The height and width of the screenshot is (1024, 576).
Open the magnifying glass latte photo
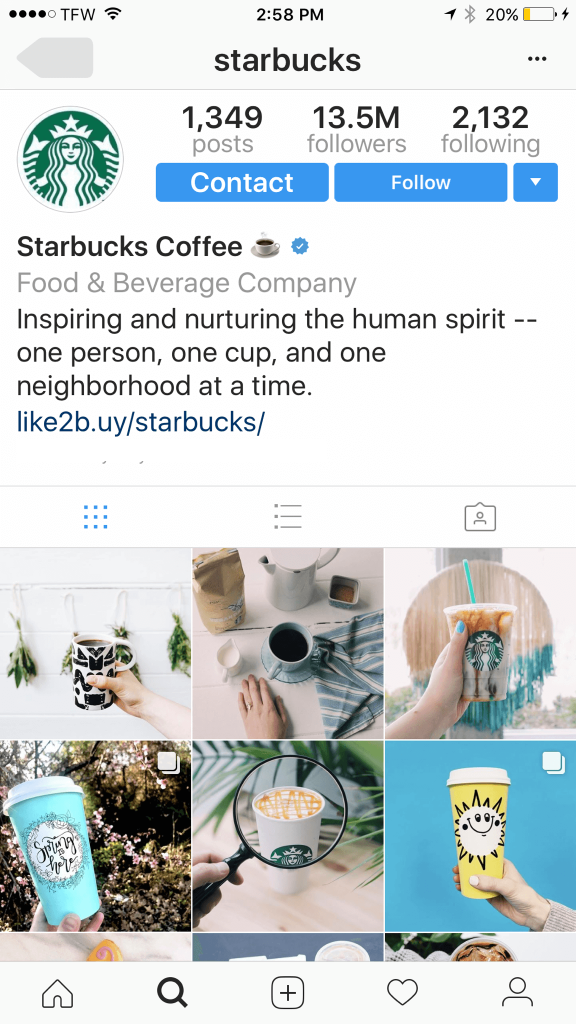[x=287, y=836]
